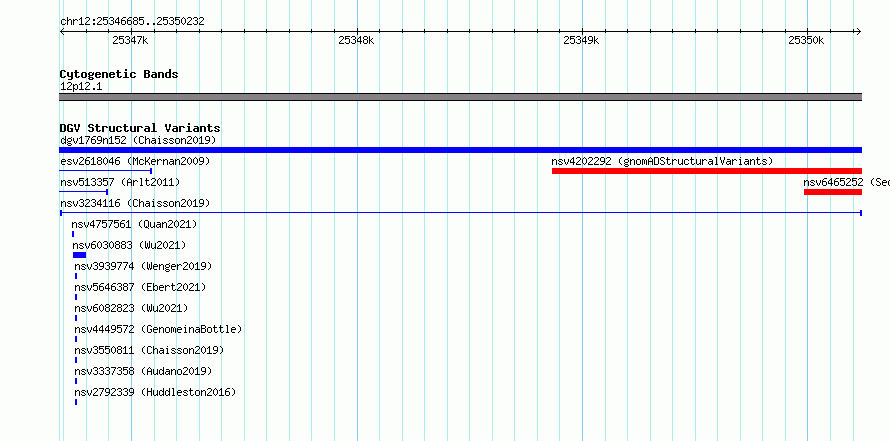
Task: Click the dgv1769n152 (Chaisson2019) label
Action: tap(138, 140)
